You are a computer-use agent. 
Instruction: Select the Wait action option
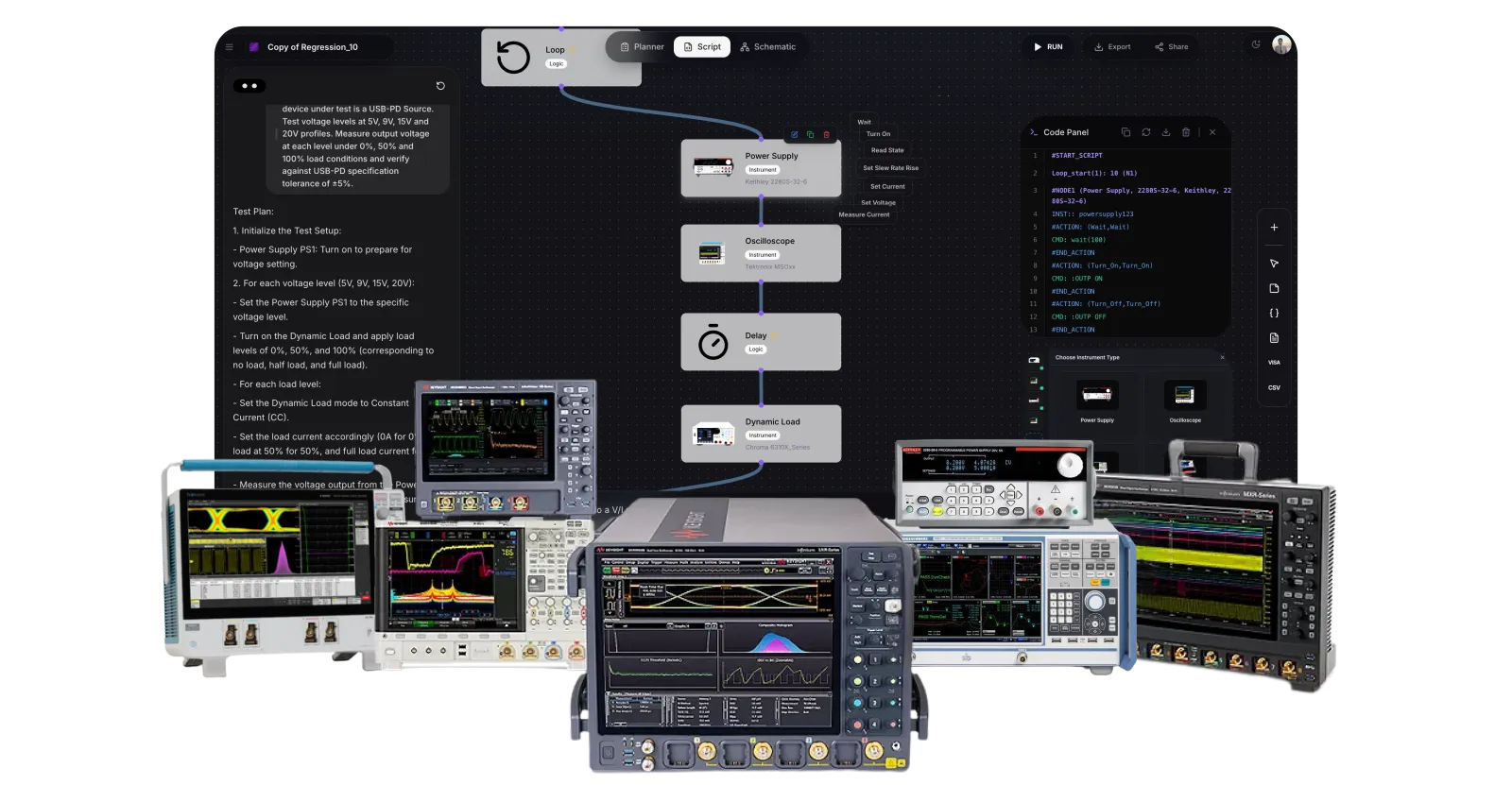(864, 122)
